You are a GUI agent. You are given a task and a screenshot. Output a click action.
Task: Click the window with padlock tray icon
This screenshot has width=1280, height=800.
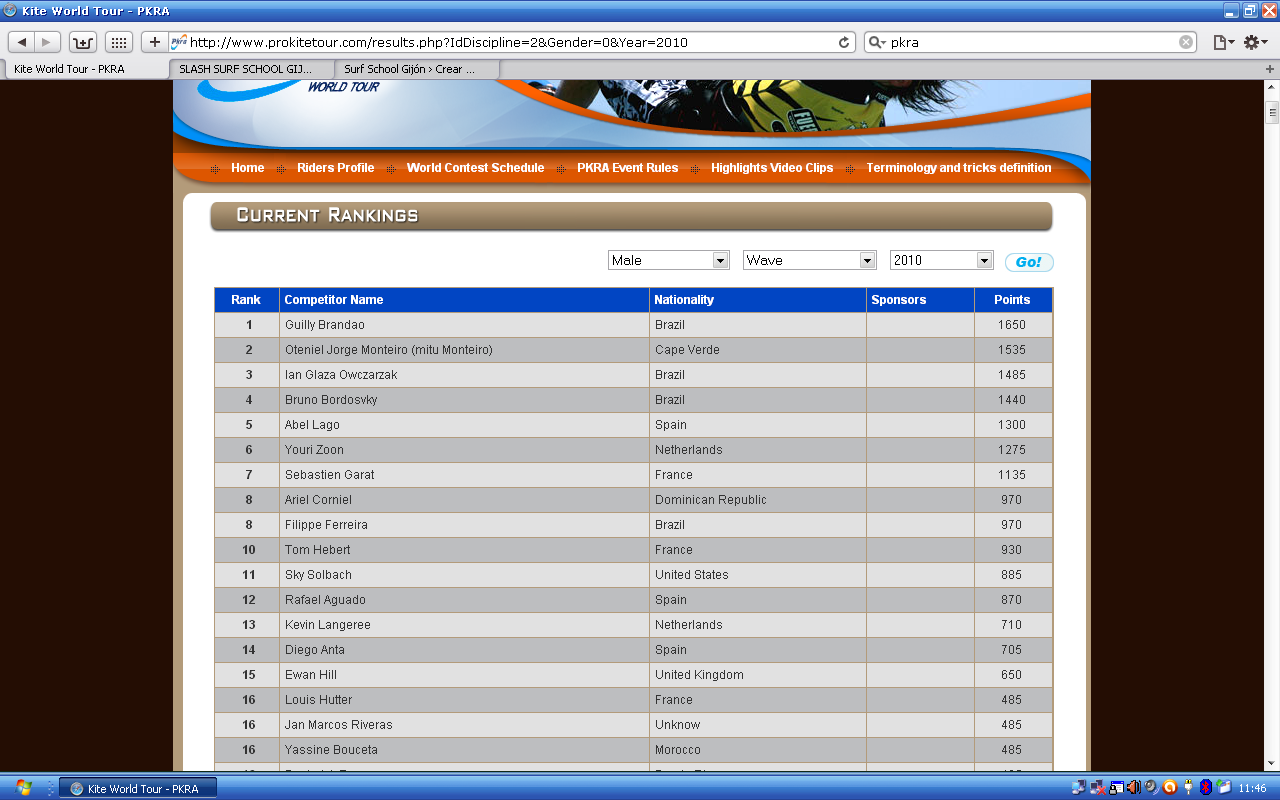[x=1116, y=788]
